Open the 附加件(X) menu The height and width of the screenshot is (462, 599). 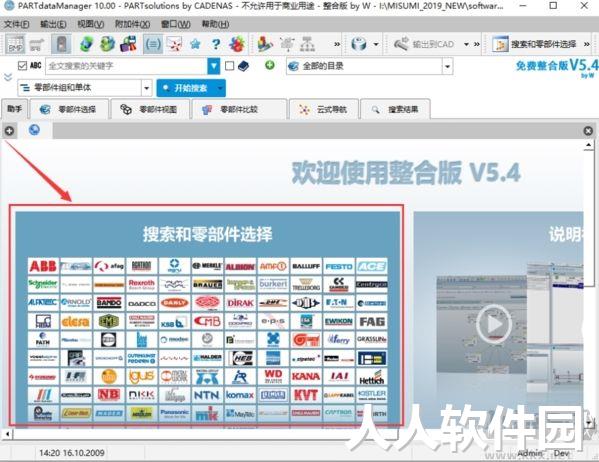[x=132, y=24]
